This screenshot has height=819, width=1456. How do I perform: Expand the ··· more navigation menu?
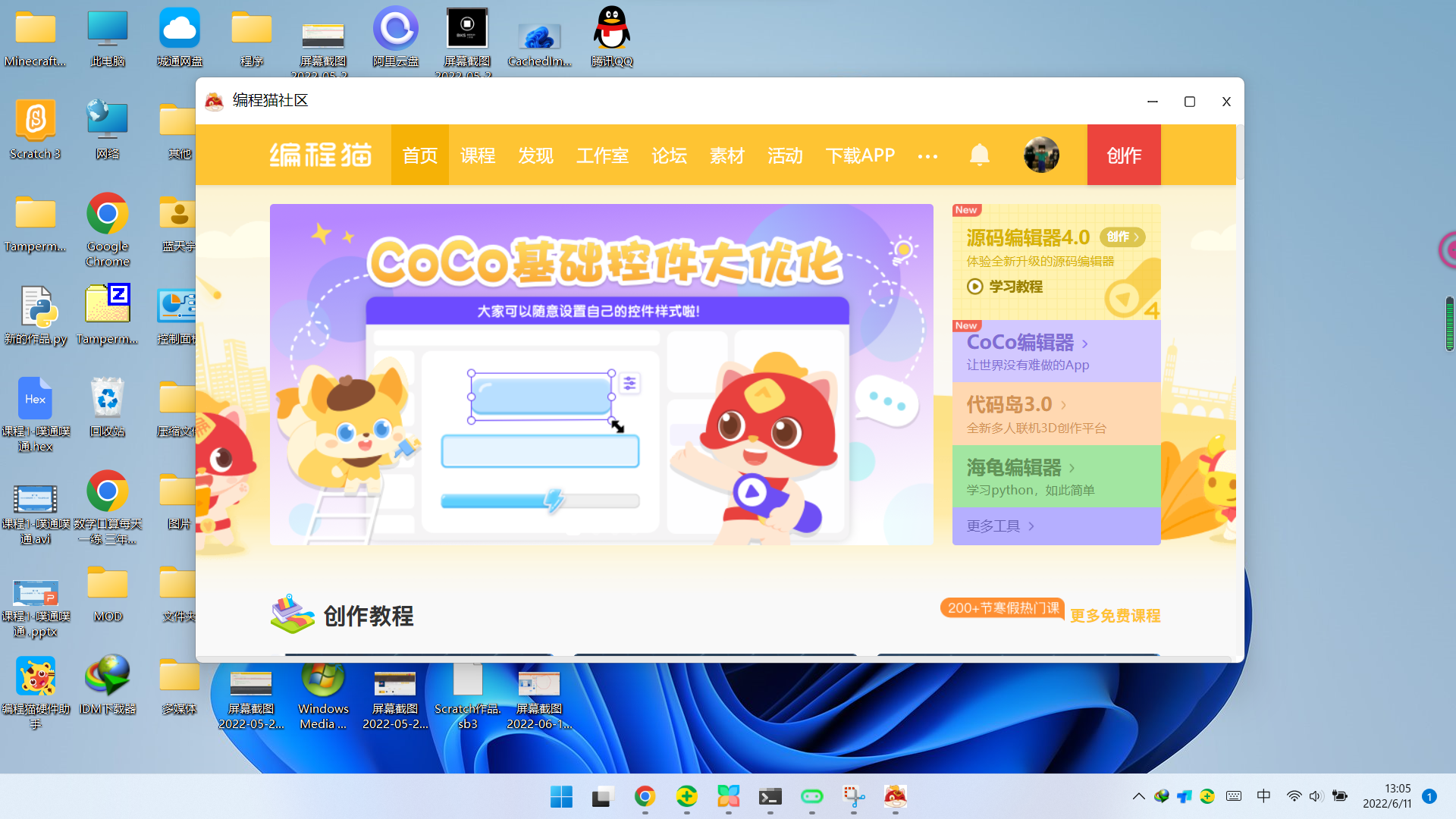tap(927, 156)
